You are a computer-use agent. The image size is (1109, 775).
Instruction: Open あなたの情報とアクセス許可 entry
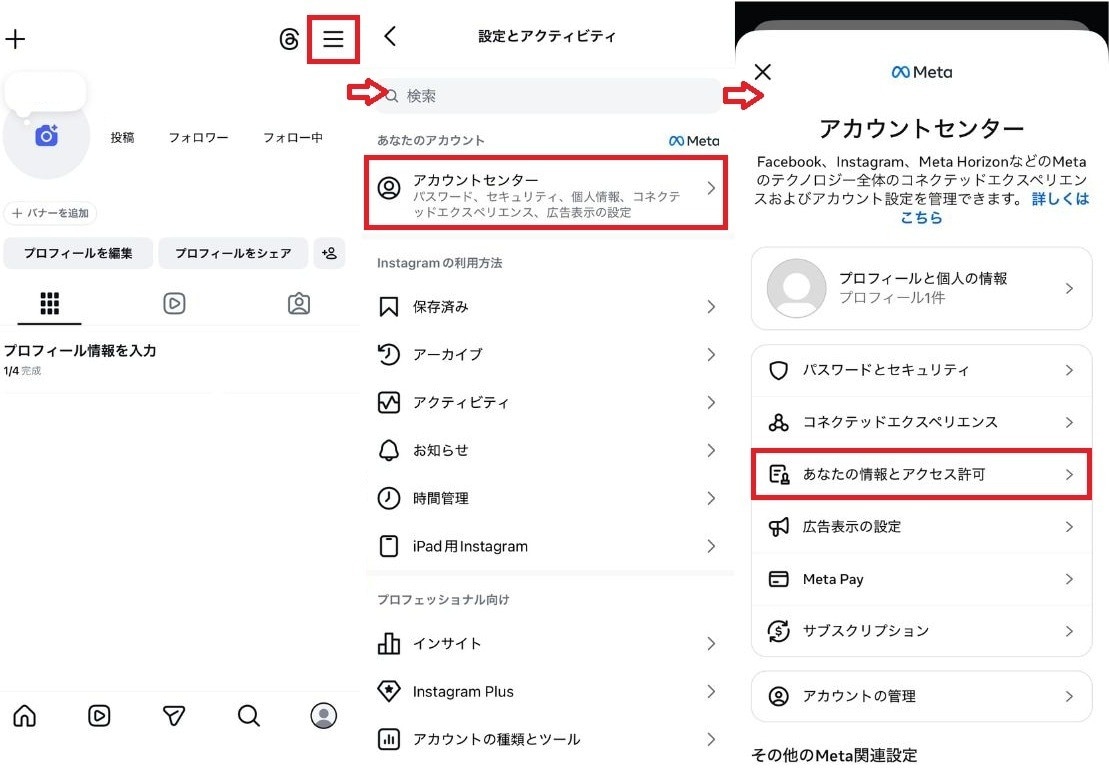[x=922, y=474]
